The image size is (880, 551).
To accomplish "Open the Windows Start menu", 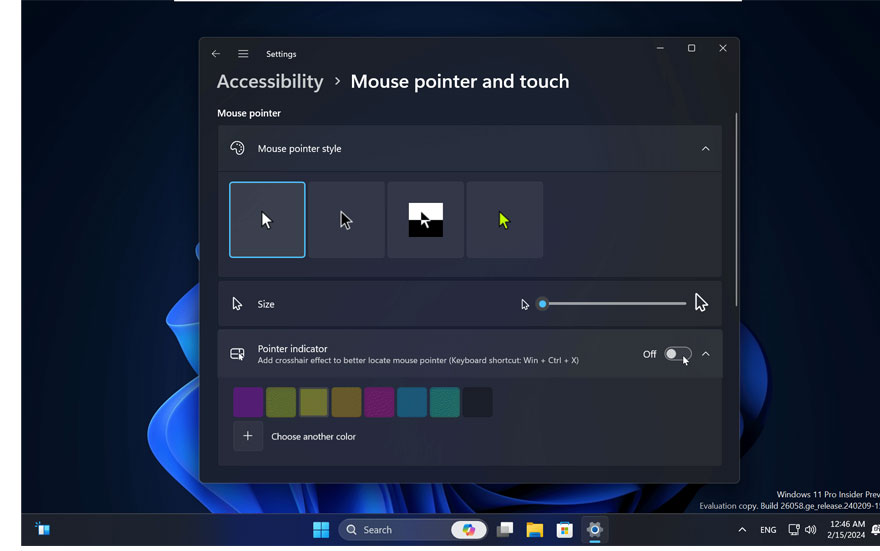I will tap(321, 530).
